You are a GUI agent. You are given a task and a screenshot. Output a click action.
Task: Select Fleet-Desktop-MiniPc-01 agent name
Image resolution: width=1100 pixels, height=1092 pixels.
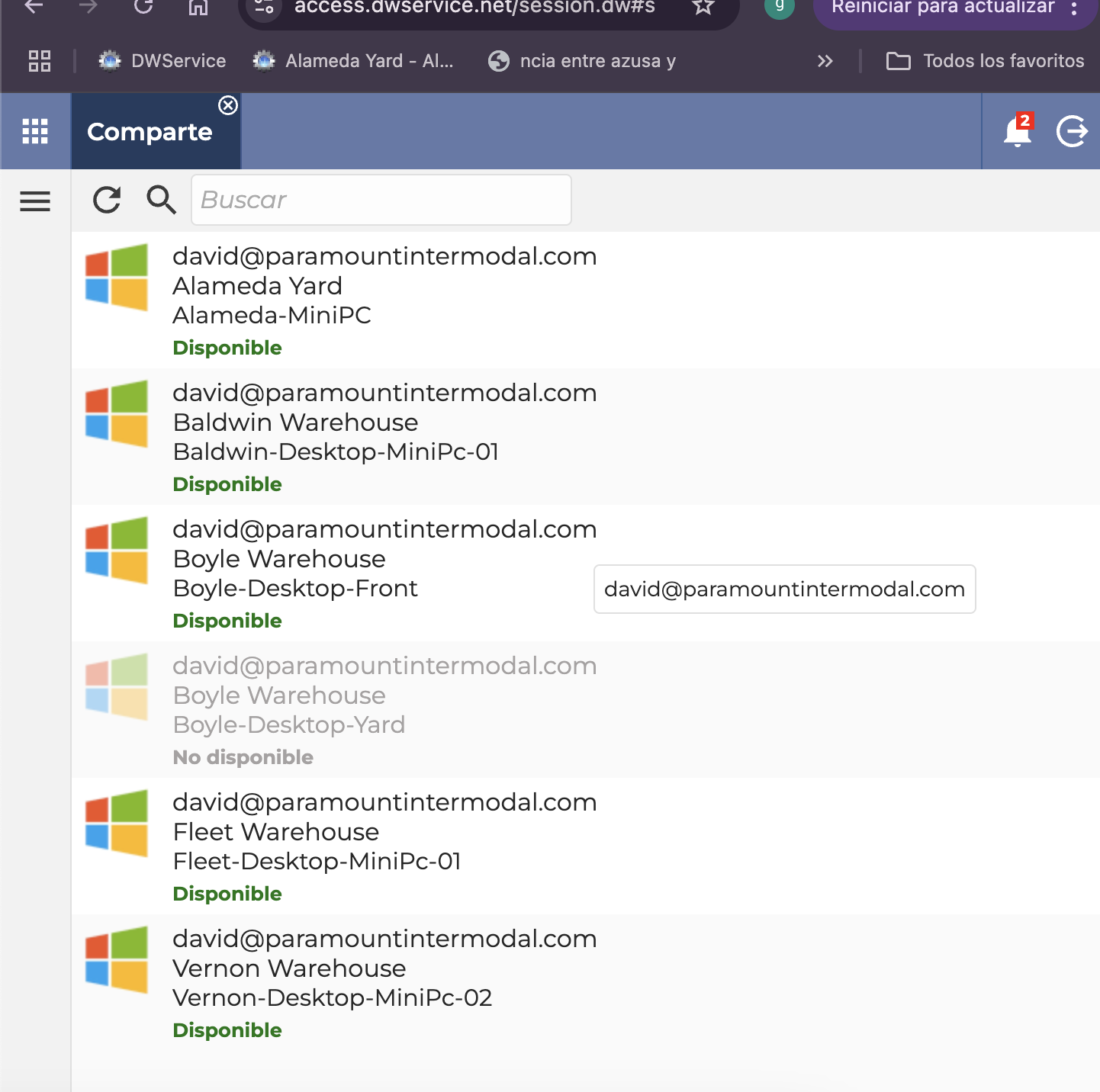(317, 861)
